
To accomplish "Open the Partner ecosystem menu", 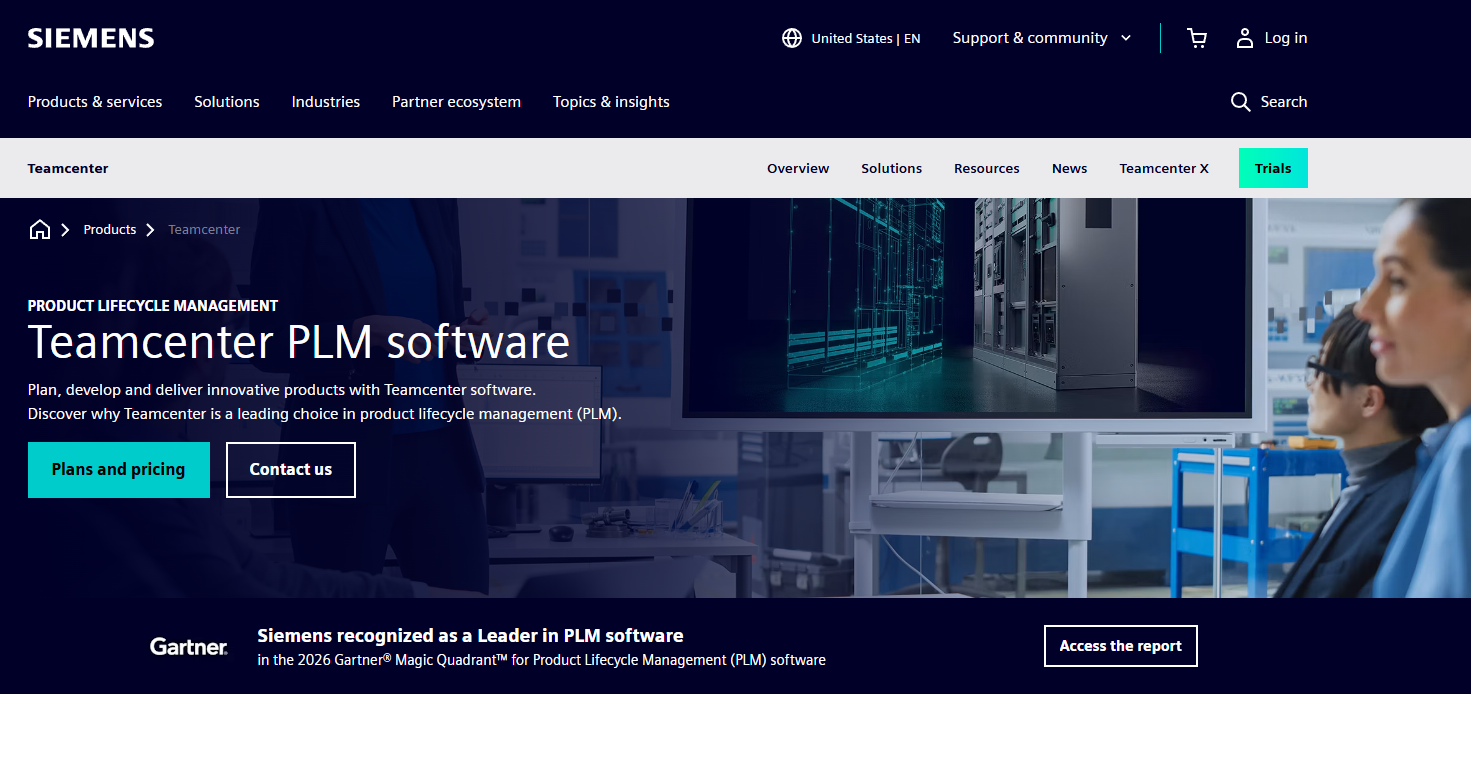I will (x=456, y=102).
